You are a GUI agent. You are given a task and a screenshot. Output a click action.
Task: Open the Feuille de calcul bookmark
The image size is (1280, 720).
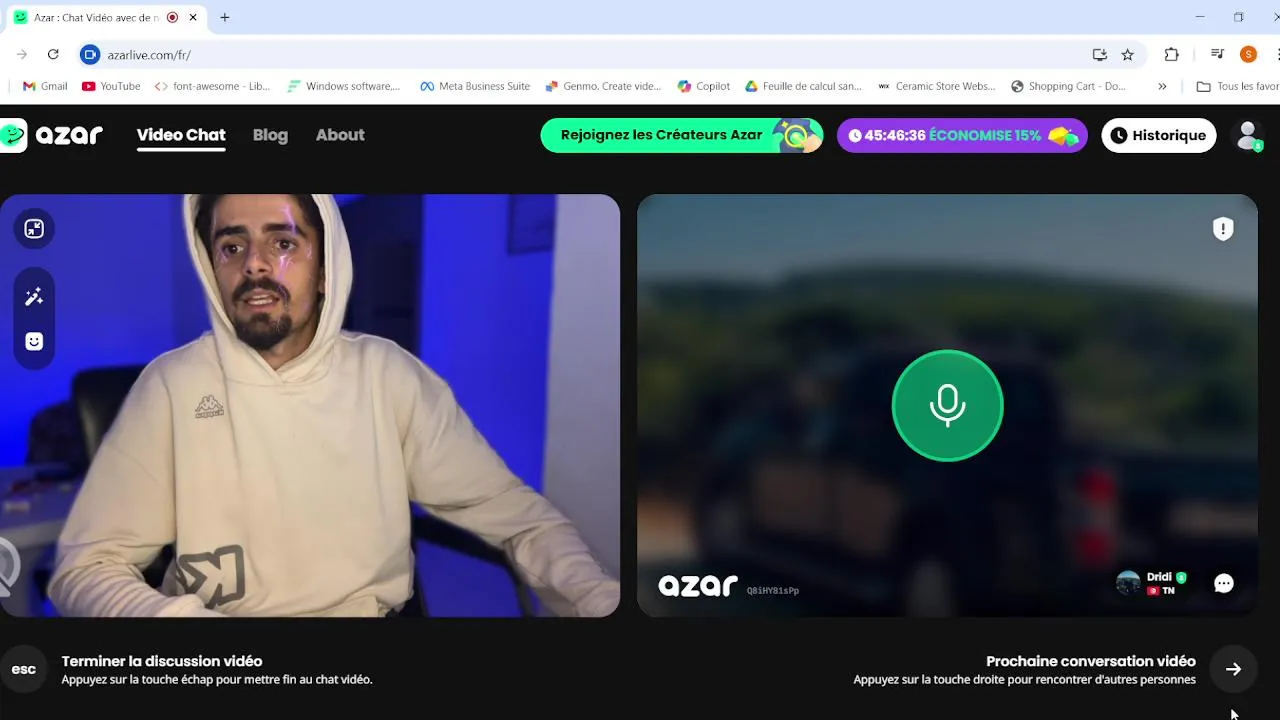(803, 86)
